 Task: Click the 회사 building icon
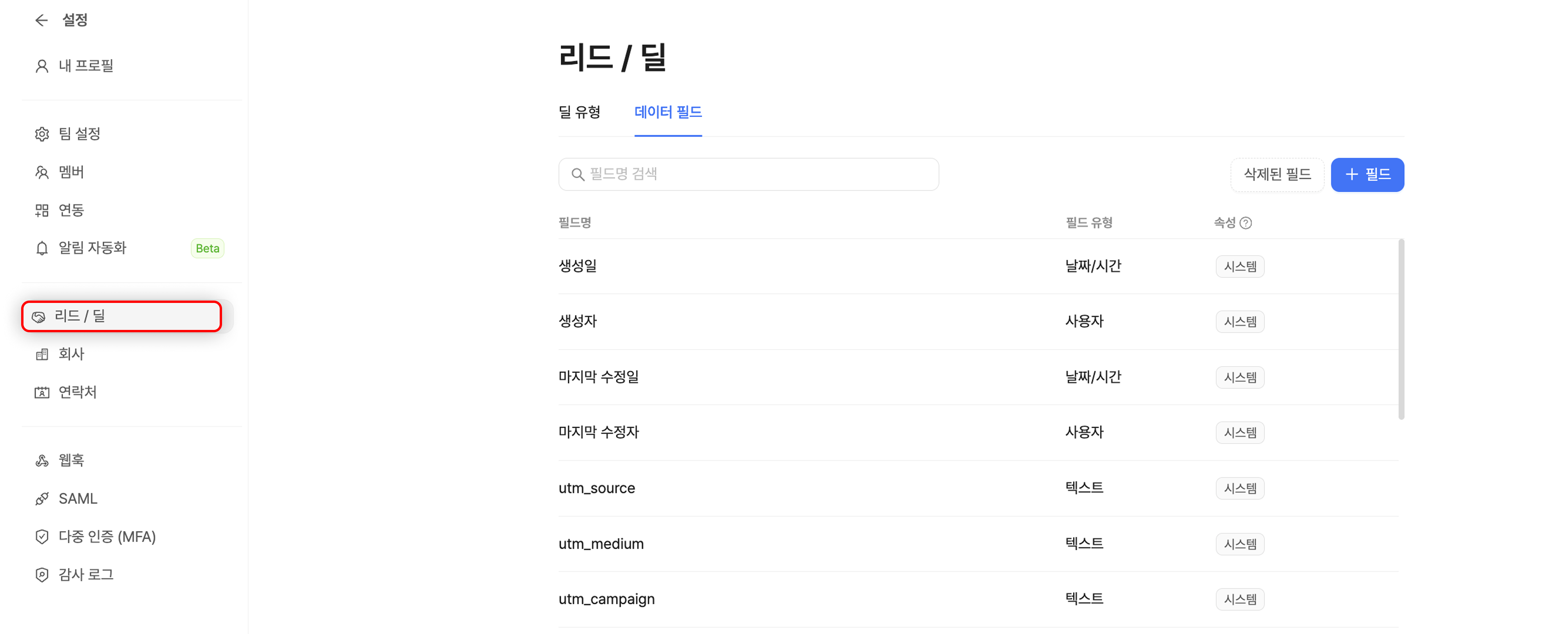pyautogui.click(x=42, y=355)
